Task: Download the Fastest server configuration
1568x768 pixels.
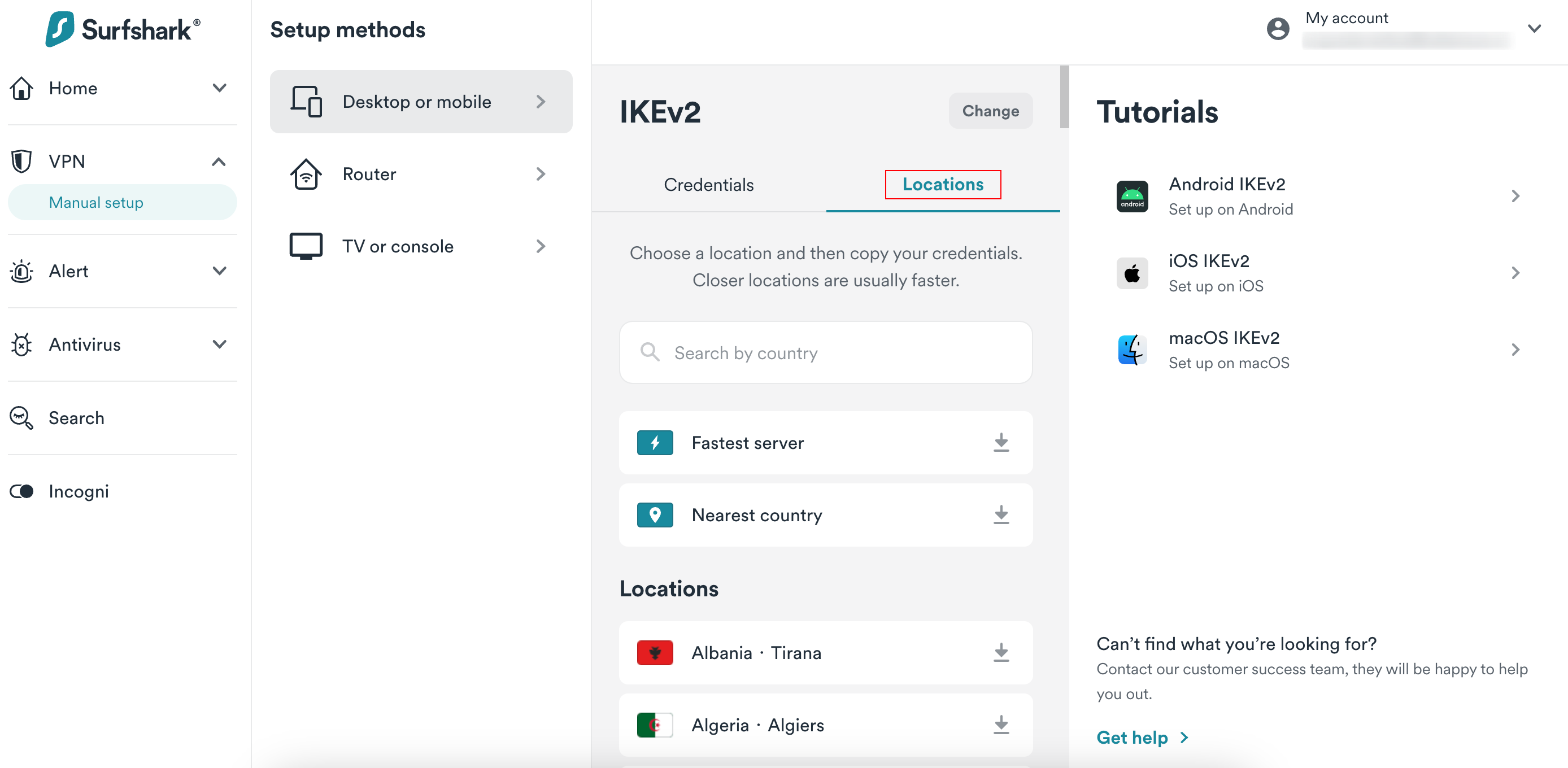Action: 1001,442
